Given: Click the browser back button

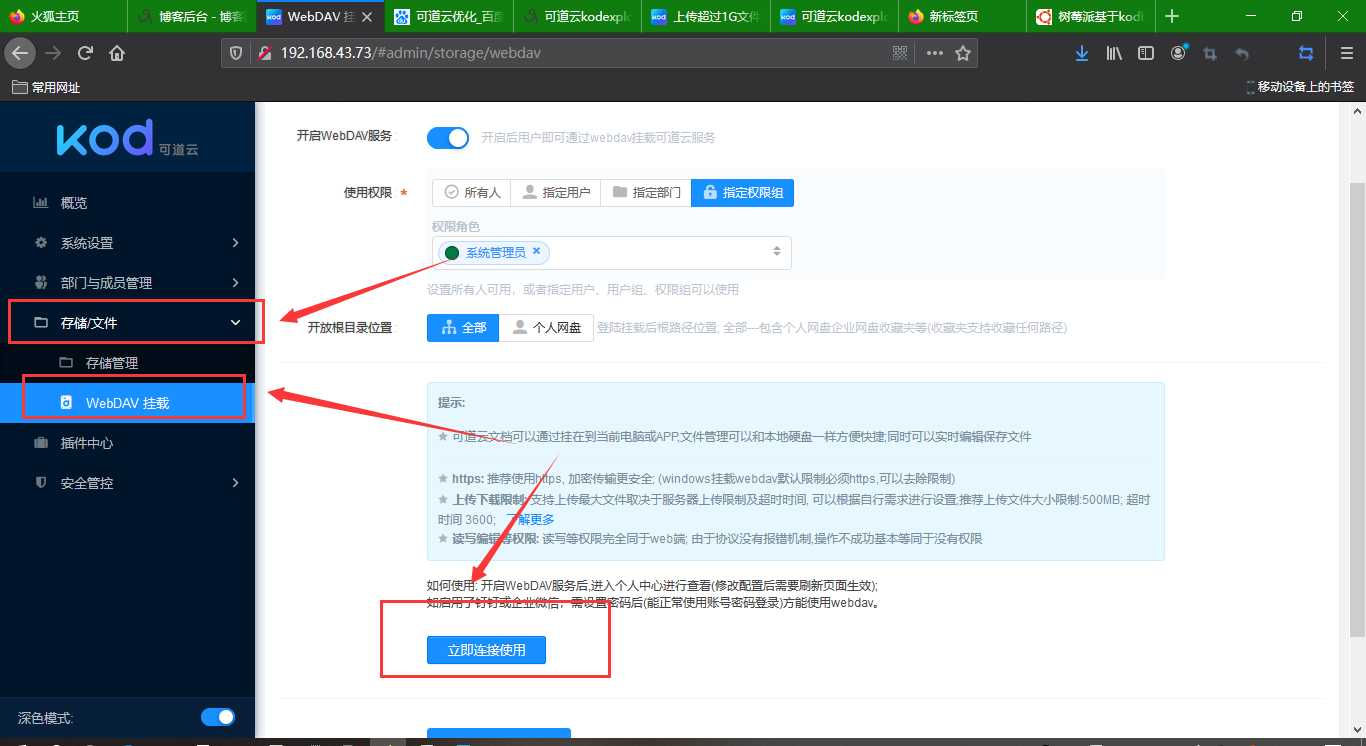Looking at the screenshot, I should coord(19,53).
